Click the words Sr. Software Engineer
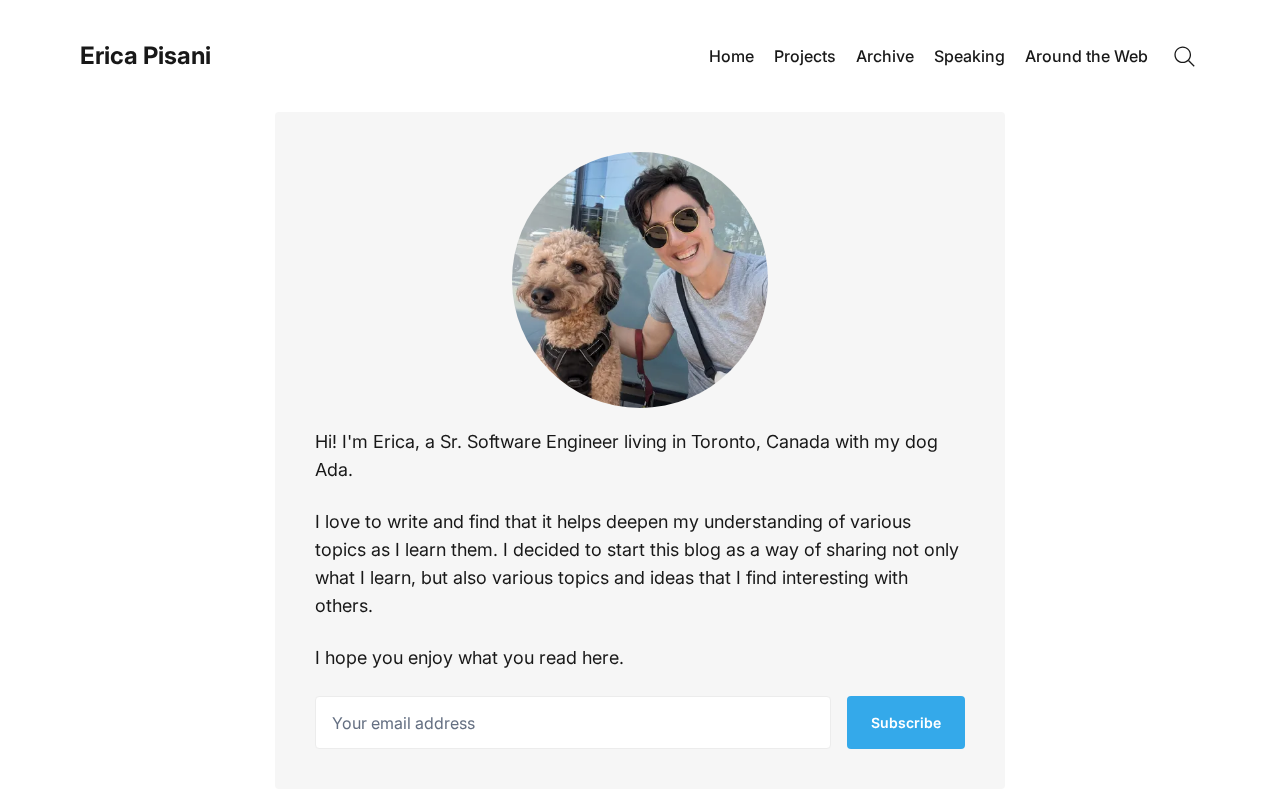Viewport: 1280px width, 800px height. [528, 442]
